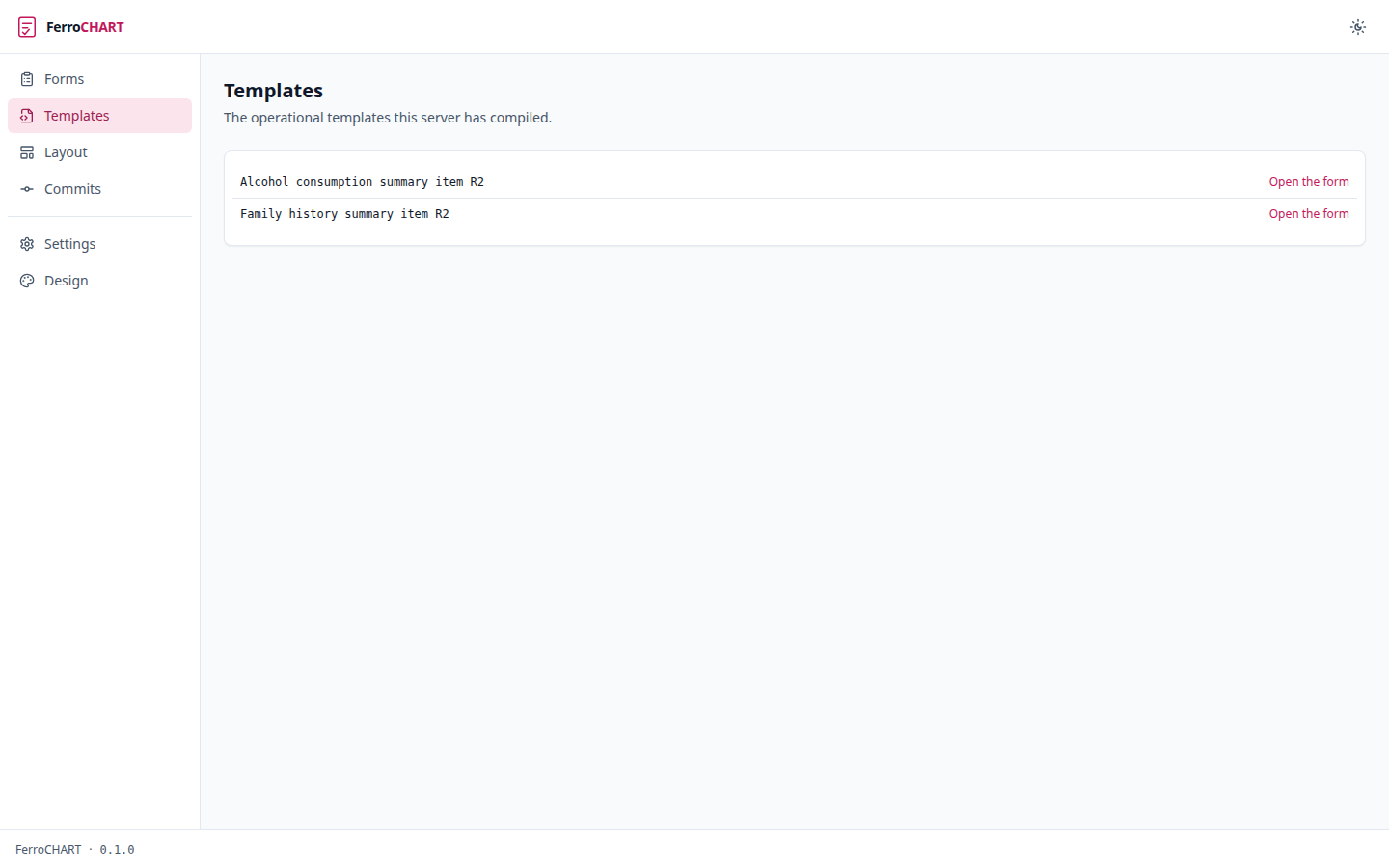The image size is (1389, 868).
Task: Click the FerroCHART logo icon
Action: tap(27, 27)
